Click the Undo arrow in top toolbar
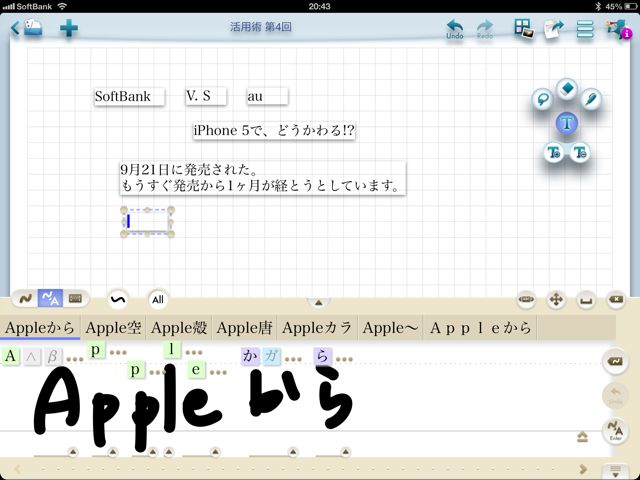Screen dimensions: 640x480 [455, 29]
